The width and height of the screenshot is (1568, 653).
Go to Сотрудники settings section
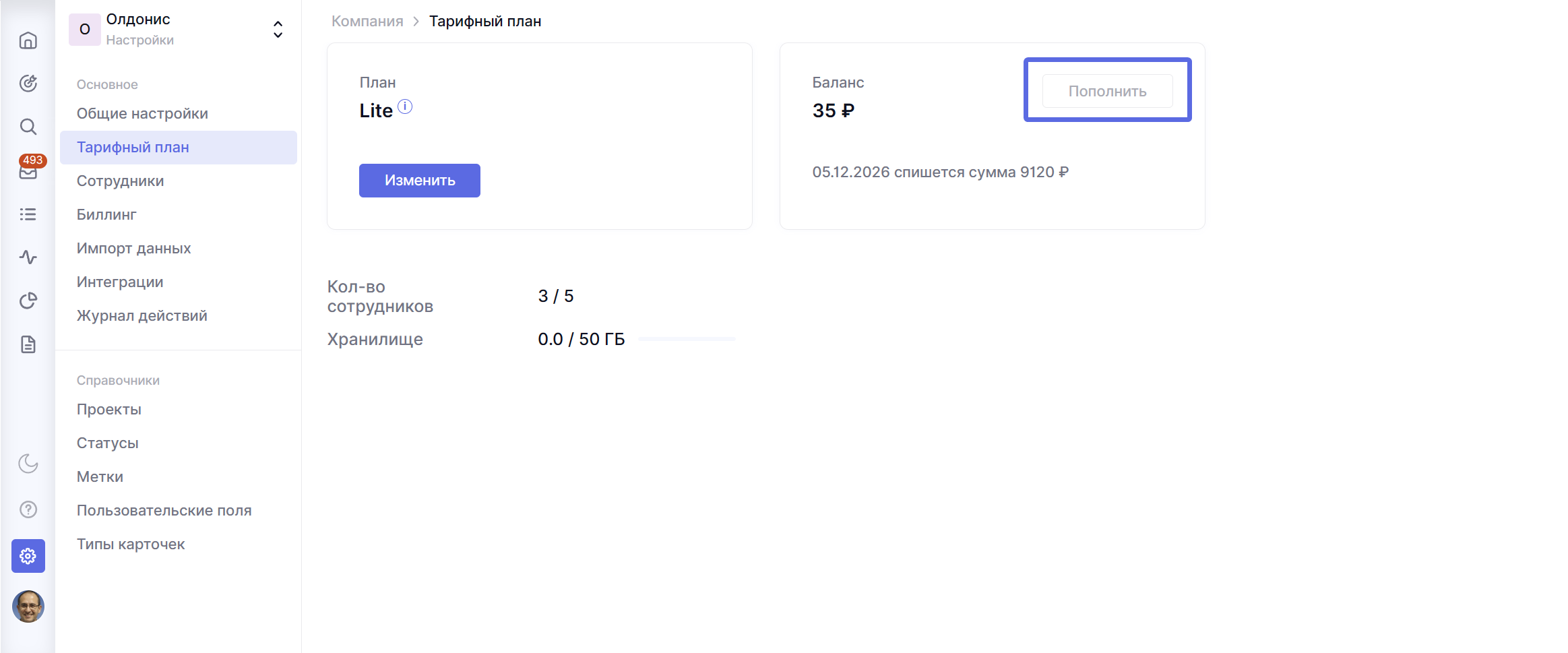tap(120, 181)
